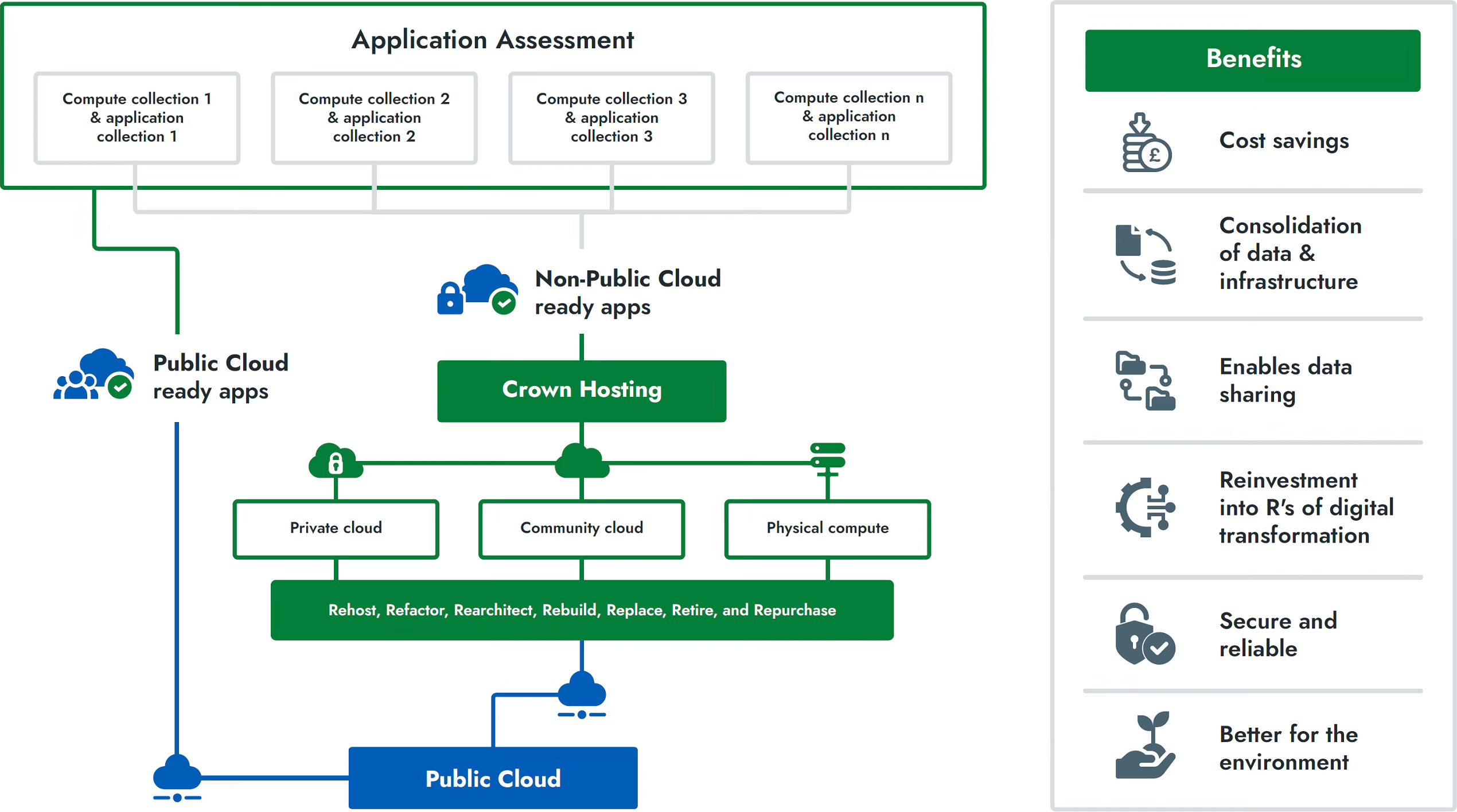Click the blue cloud icon left of Public Cloud box
The image size is (1457, 812).
(x=177, y=778)
